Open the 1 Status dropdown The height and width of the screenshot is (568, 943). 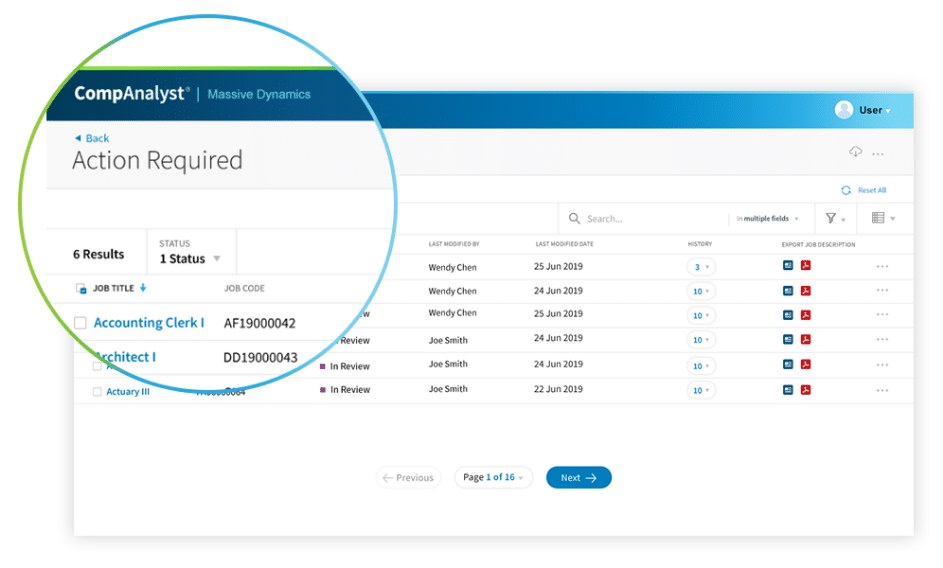pyautogui.click(x=190, y=259)
